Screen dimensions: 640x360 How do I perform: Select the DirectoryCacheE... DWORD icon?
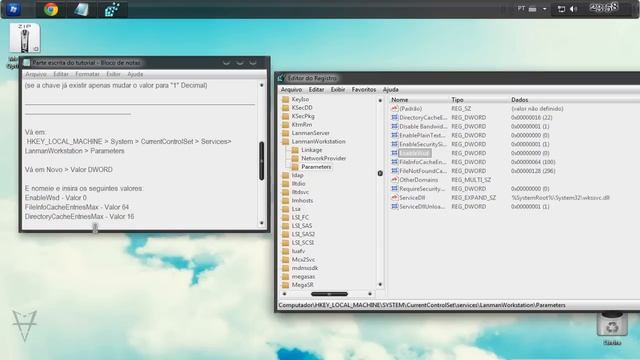point(395,118)
